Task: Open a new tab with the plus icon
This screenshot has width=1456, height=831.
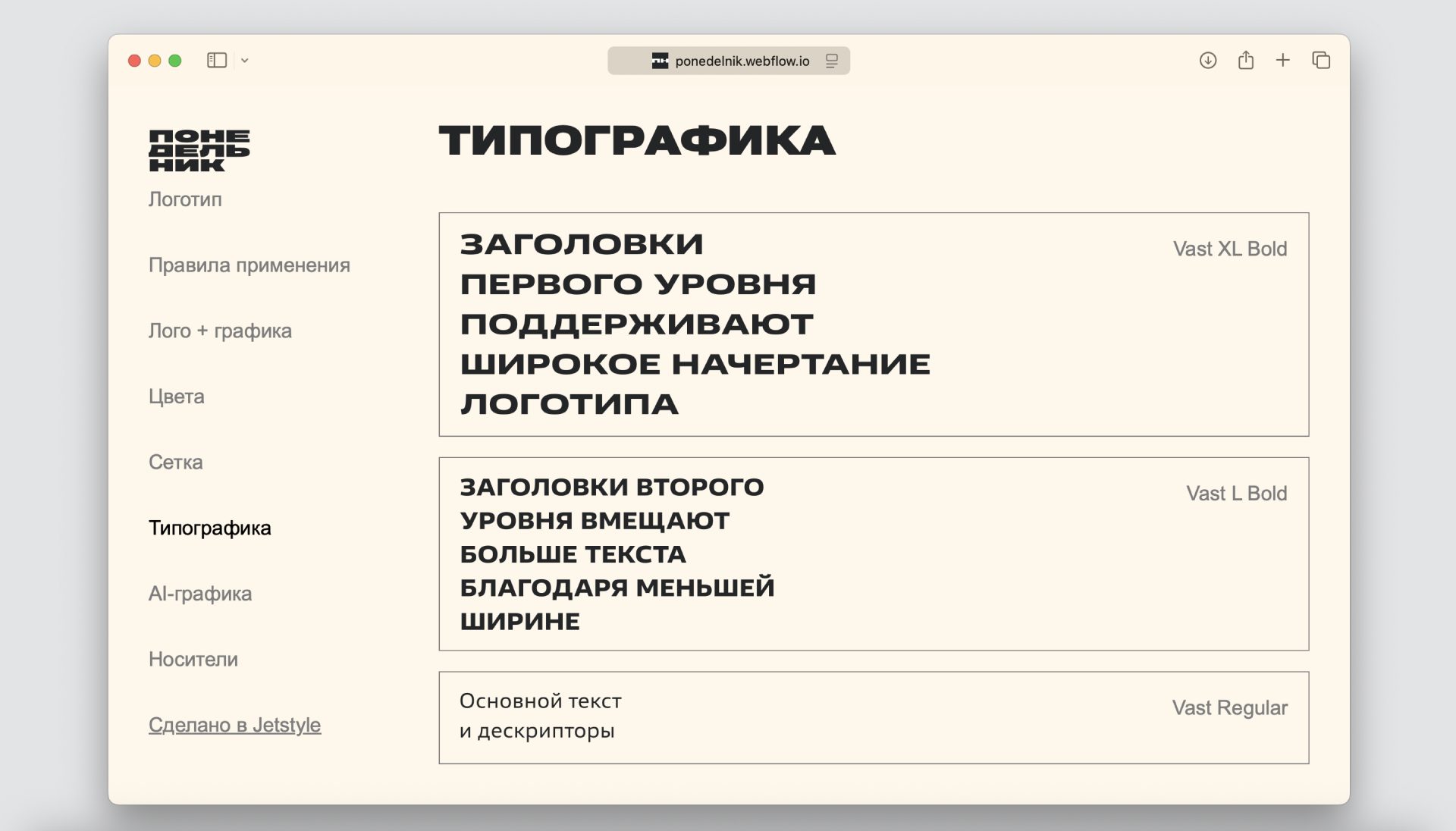Action: (x=1283, y=60)
